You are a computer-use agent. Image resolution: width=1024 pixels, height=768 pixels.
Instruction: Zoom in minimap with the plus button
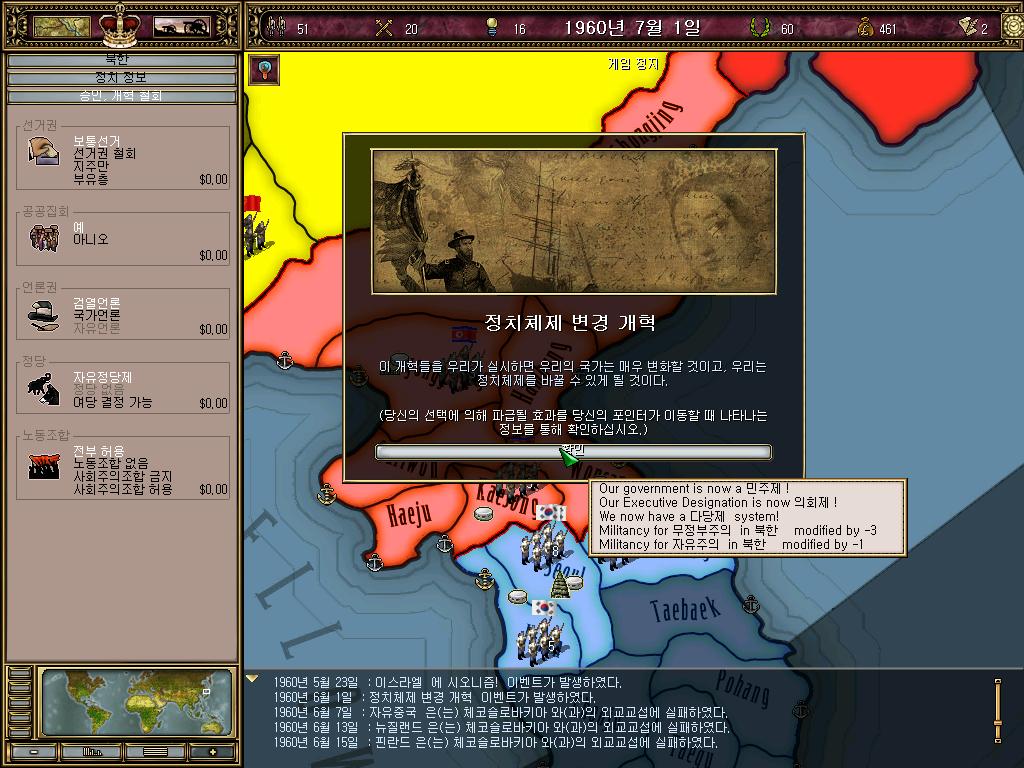[213, 752]
